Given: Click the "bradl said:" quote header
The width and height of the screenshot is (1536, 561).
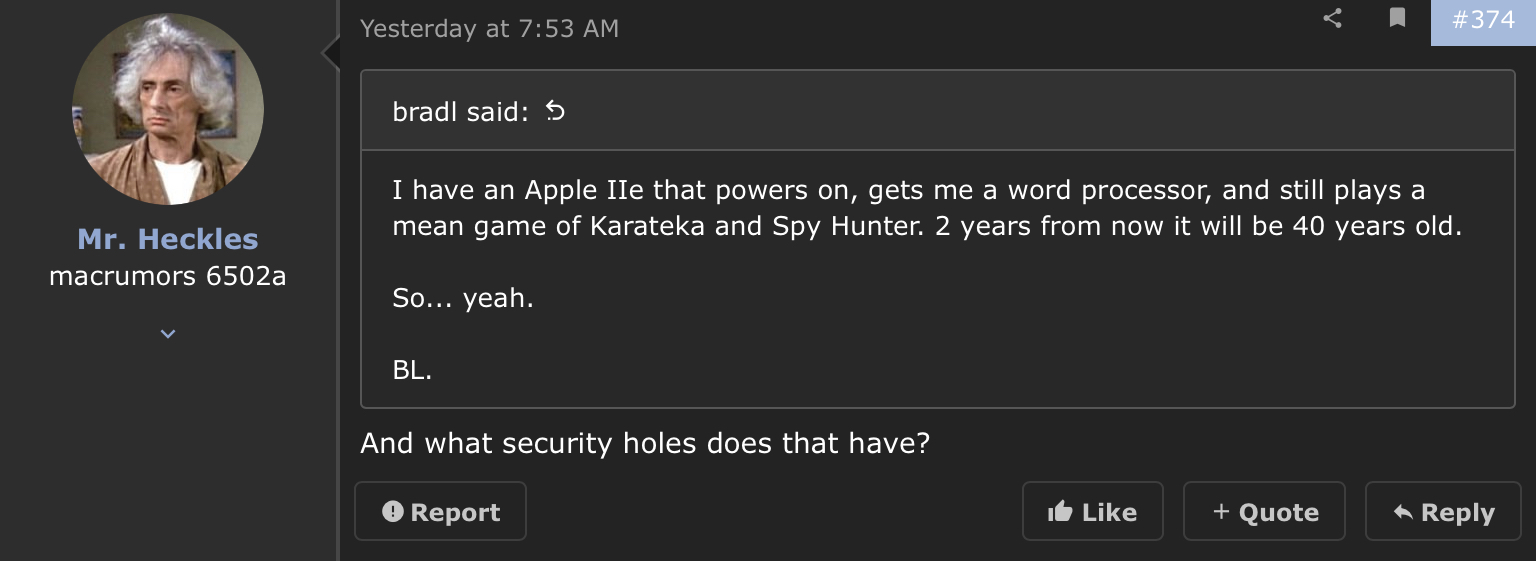Looking at the screenshot, I should tap(460, 112).
